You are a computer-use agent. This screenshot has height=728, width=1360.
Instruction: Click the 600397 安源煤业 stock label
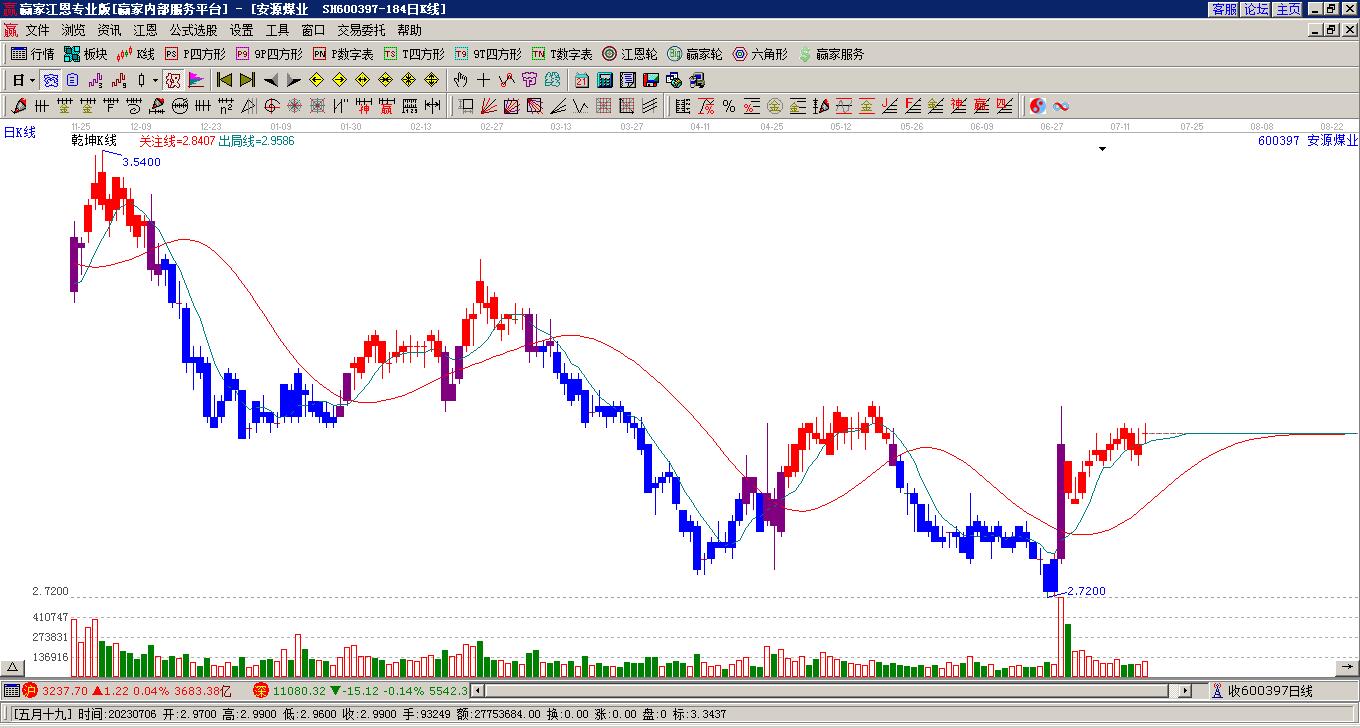coord(1308,141)
